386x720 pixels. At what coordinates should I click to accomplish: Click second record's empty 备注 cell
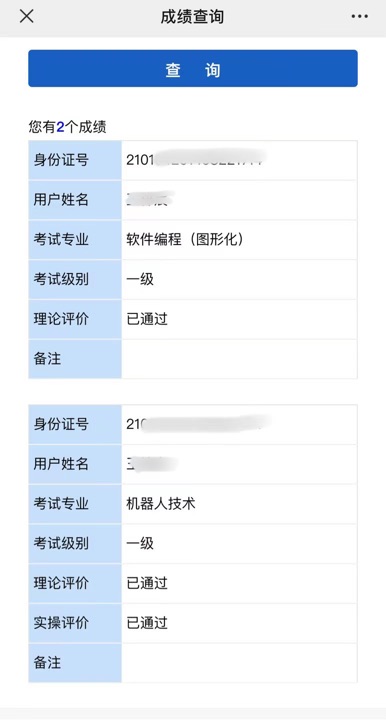[239, 663]
